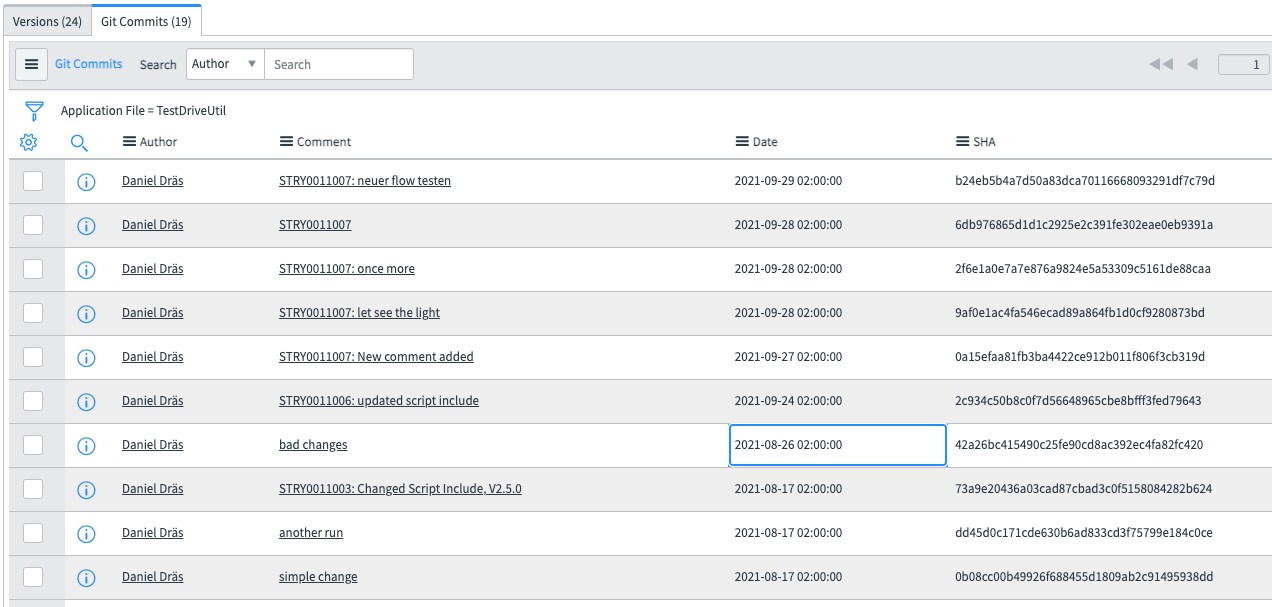Open Comment column options menu icon
The width and height of the screenshot is (1272, 607).
click(x=286, y=142)
